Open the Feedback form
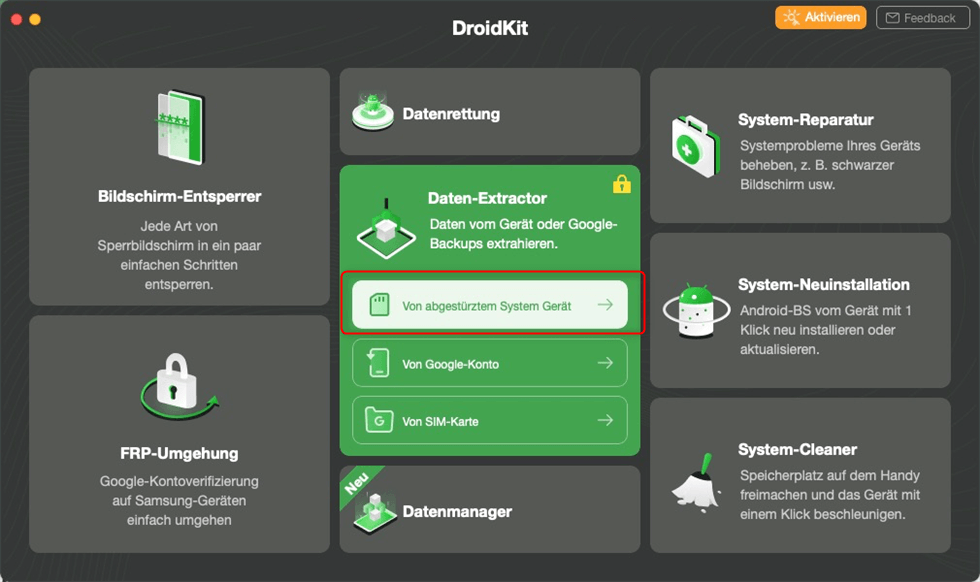This screenshot has width=980, height=582. click(922, 18)
